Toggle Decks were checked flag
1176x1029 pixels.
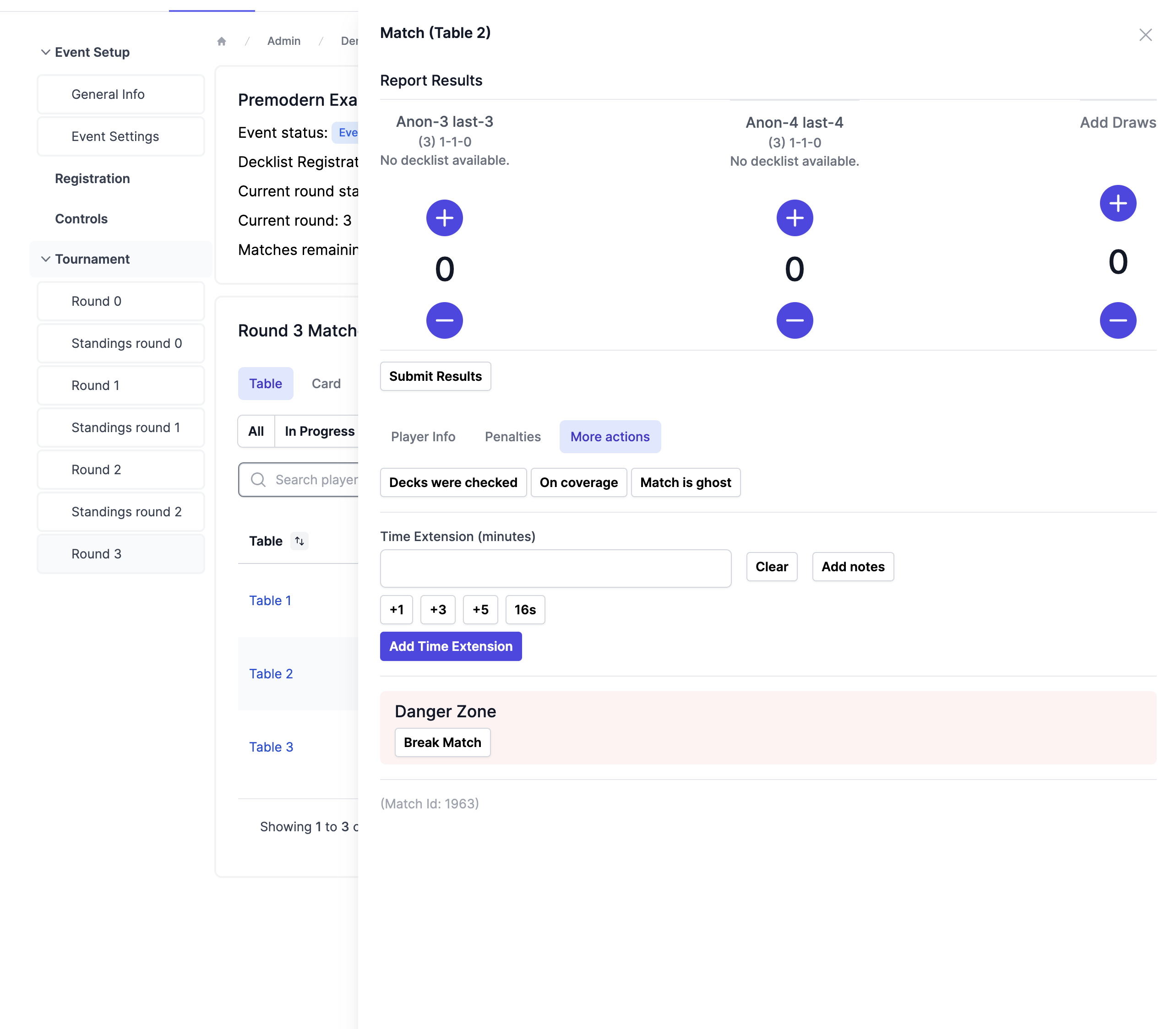pyautogui.click(x=453, y=482)
